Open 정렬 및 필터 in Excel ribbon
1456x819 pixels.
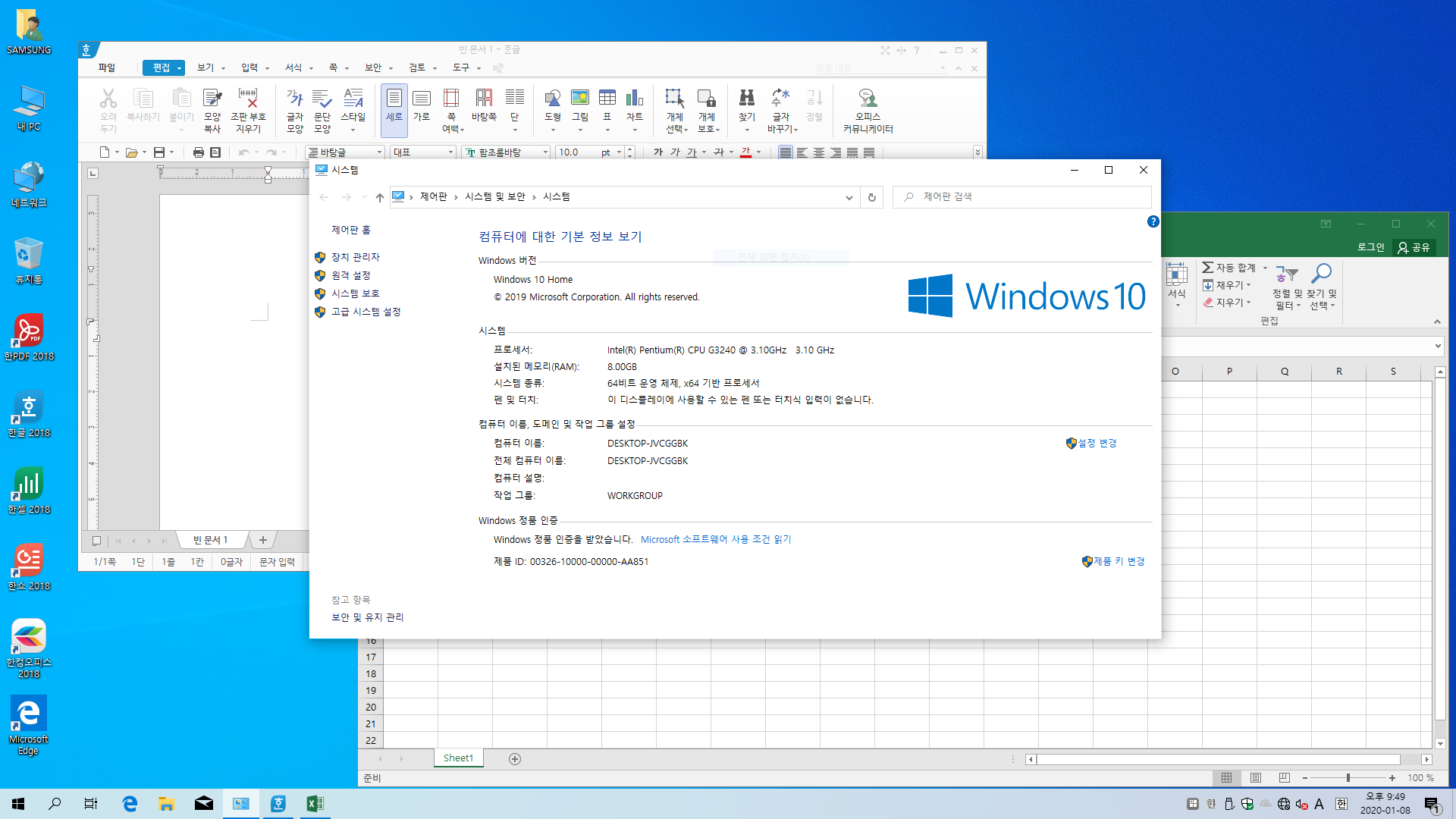tap(1287, 285)
